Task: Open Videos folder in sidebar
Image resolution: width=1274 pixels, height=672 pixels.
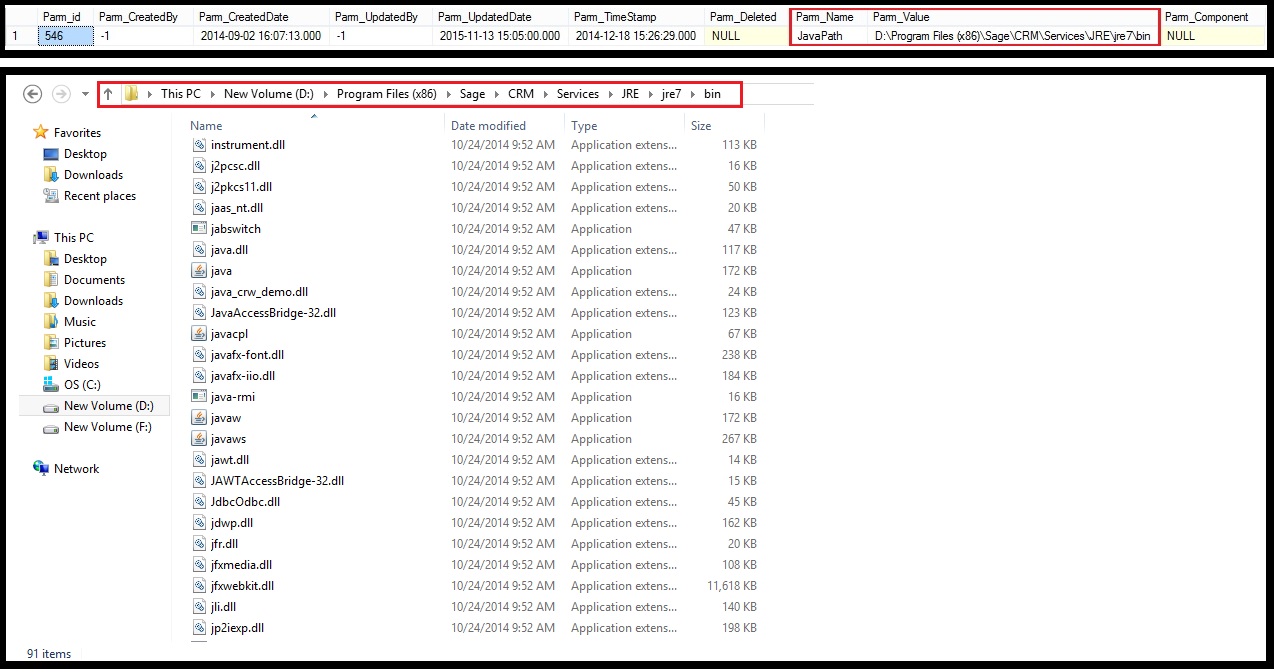Action: pos(81,364)
